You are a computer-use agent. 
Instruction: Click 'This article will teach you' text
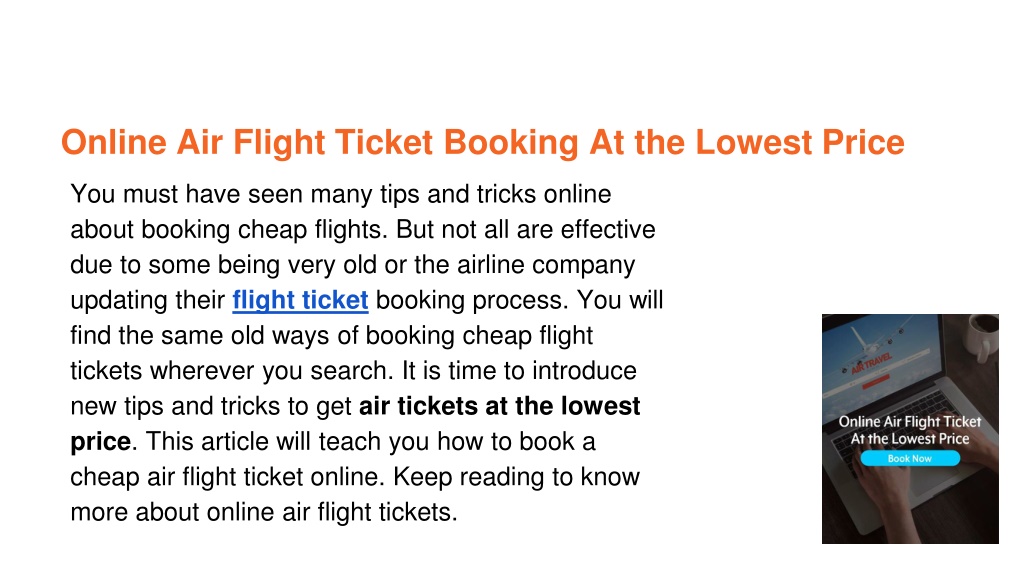288,441
